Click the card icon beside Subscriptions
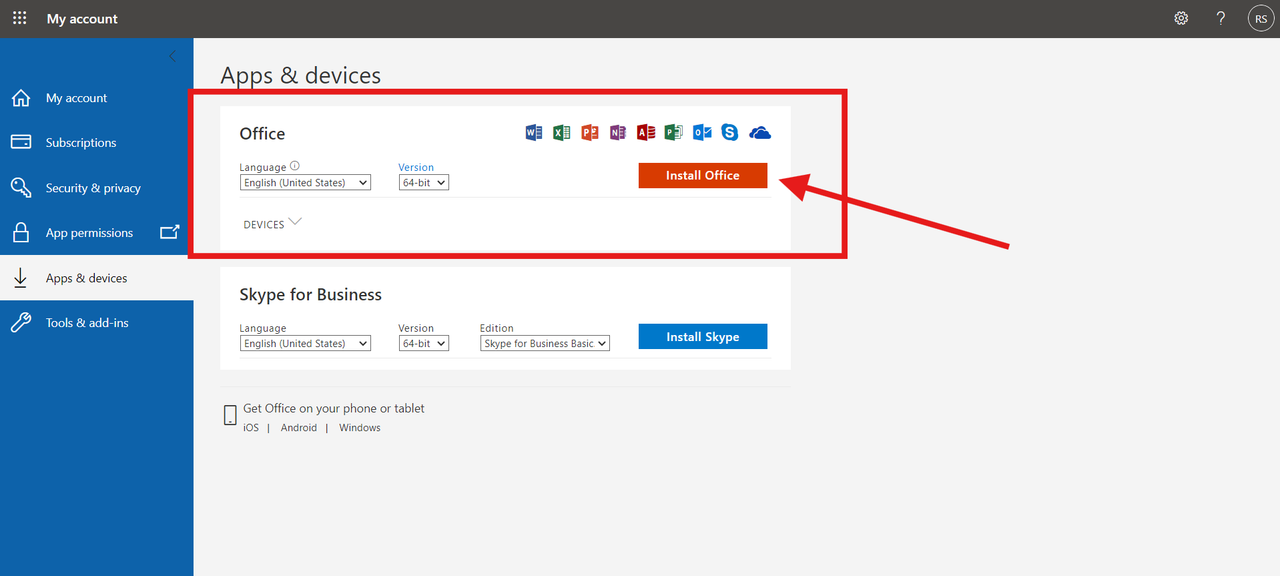Screen dimensions: 1280x576 (x=20, y=142)
